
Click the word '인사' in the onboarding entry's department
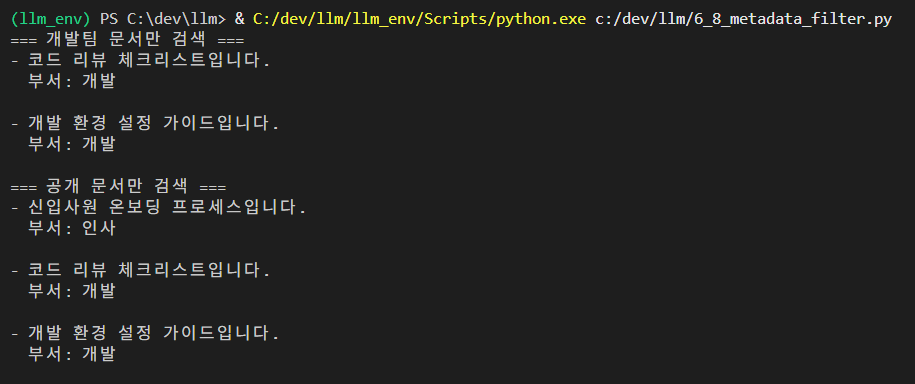[98, 228]
